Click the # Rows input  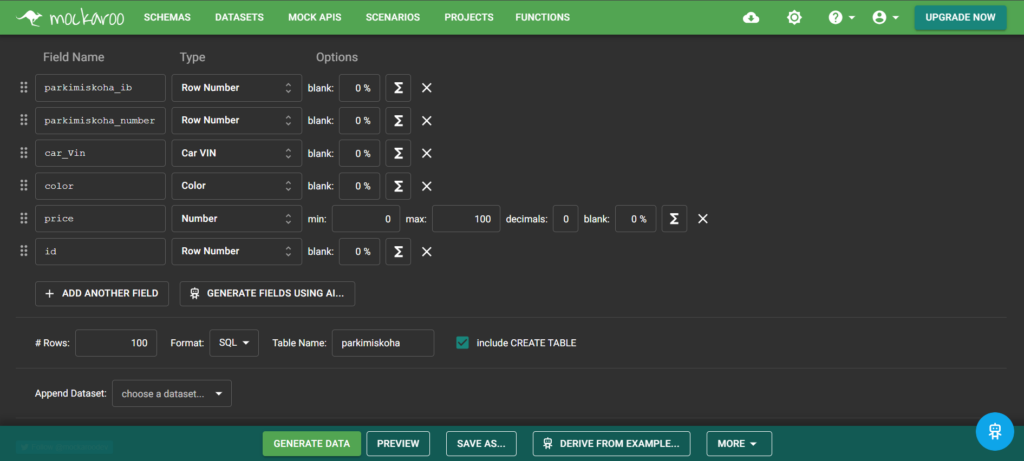tap(116, 343)
